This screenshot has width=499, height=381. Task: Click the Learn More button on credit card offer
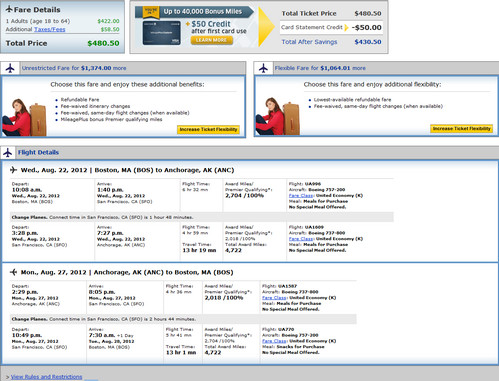(x=212, y=40)
